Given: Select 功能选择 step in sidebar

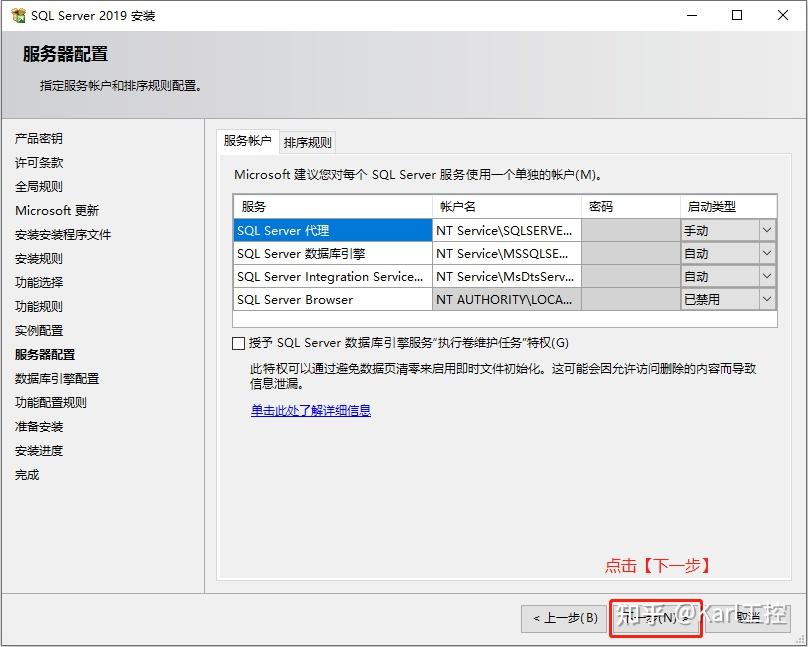Looking at the screenshot, I should click(x=39, y=282).
